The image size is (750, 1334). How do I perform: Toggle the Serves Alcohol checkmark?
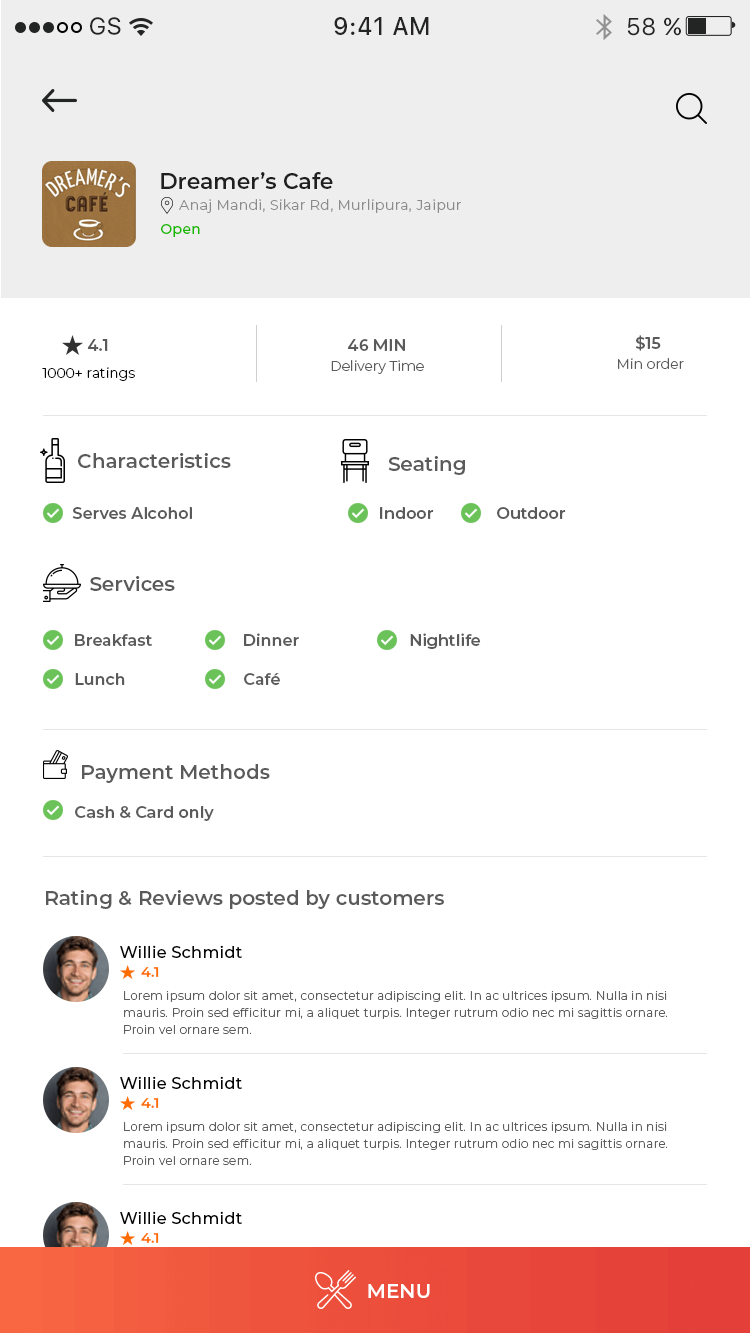(x=53, y=513)
